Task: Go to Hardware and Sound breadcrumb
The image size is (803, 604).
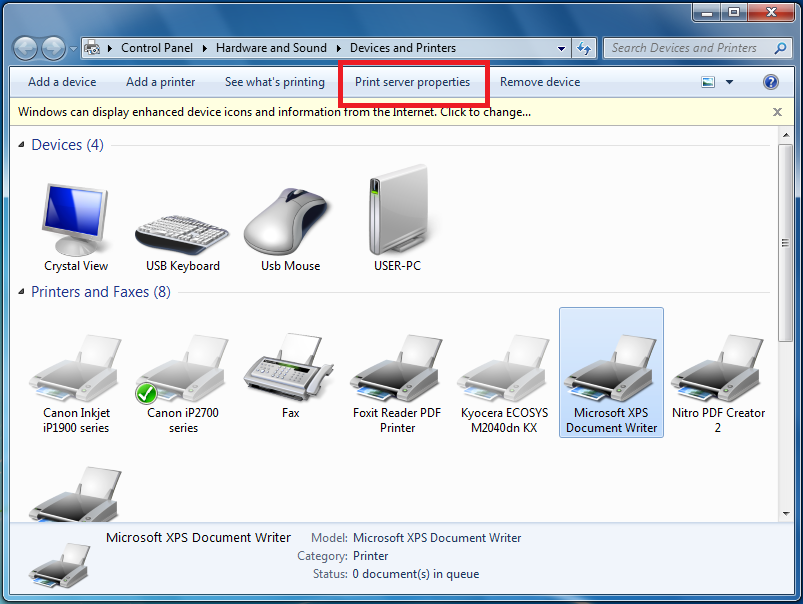Action: [271, 48]
